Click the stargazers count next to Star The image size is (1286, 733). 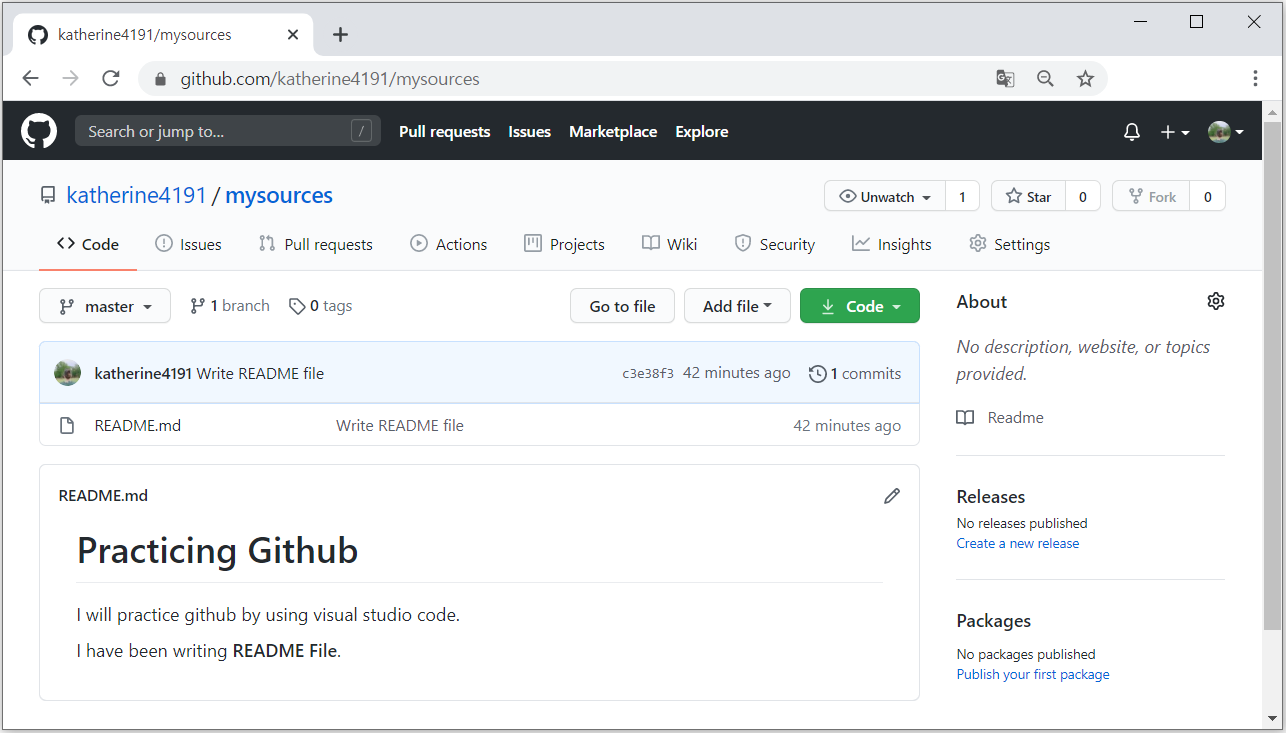(x=1083, y=196)
